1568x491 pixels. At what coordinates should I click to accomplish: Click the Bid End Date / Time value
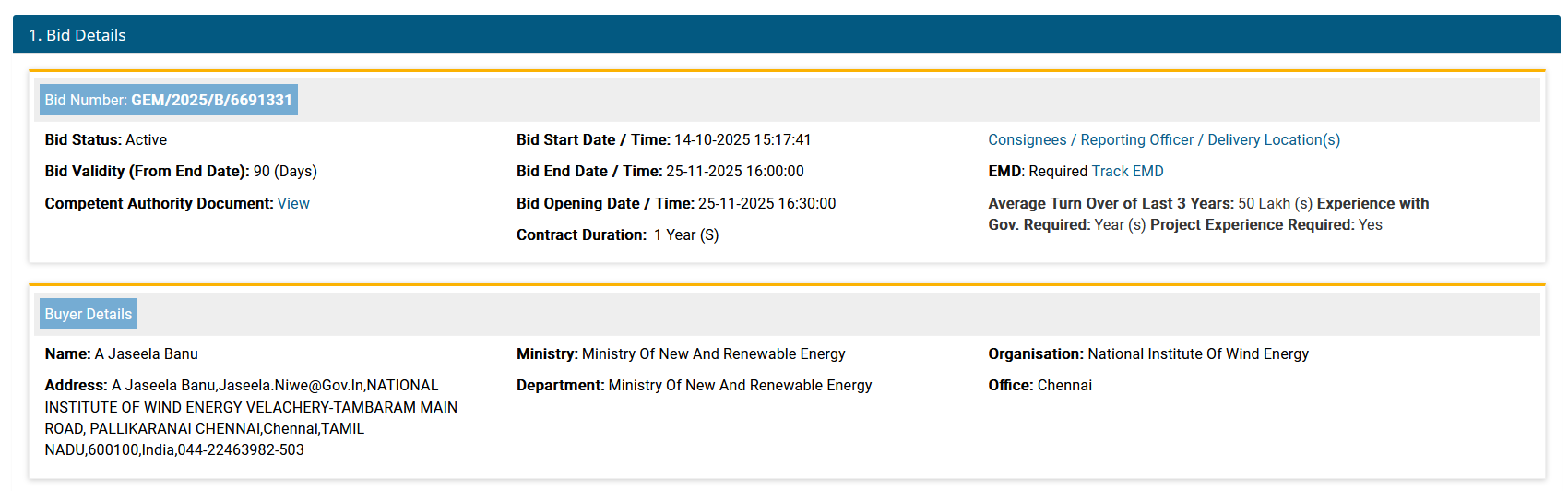(x=735, y=172)
